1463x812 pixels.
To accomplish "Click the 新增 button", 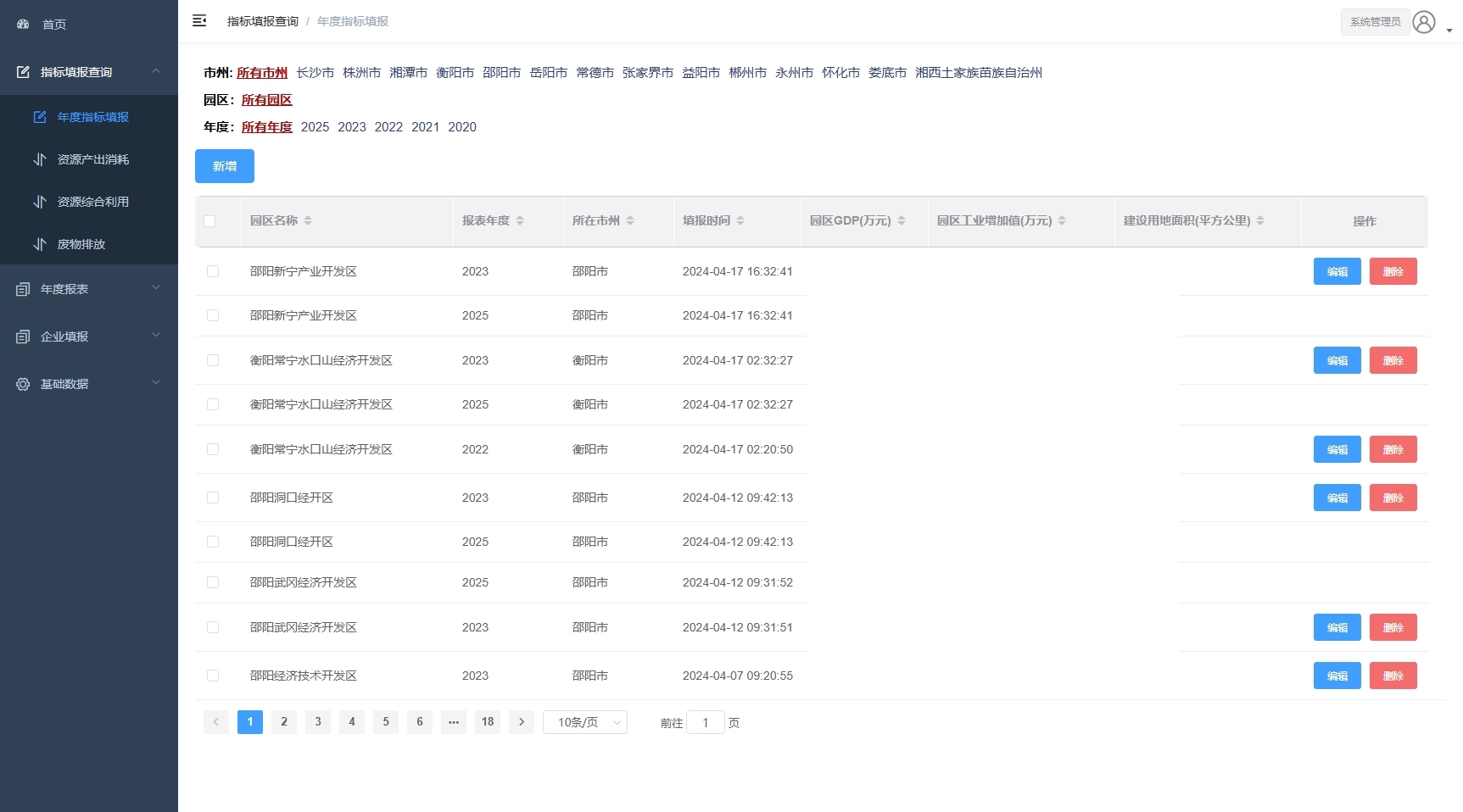I will coord(224,166).
